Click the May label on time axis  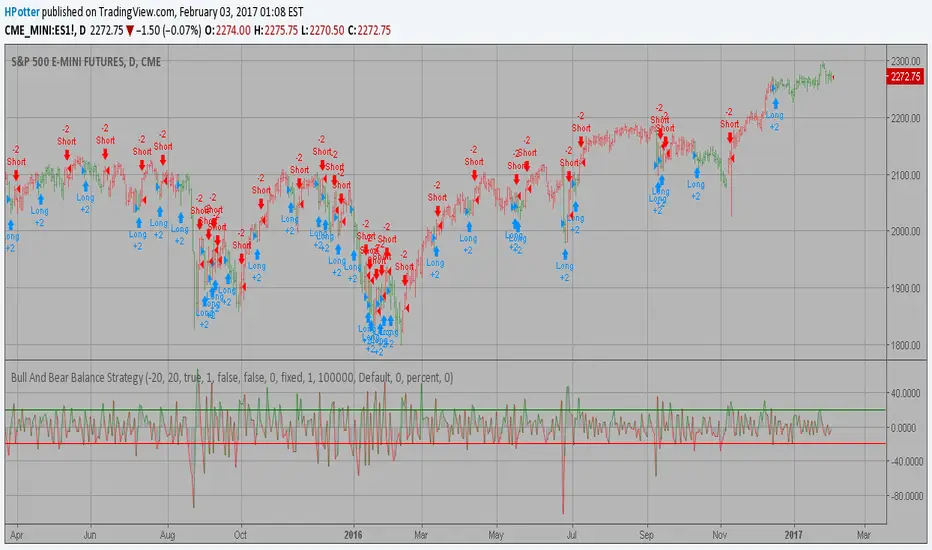click(x=496, y=535)
